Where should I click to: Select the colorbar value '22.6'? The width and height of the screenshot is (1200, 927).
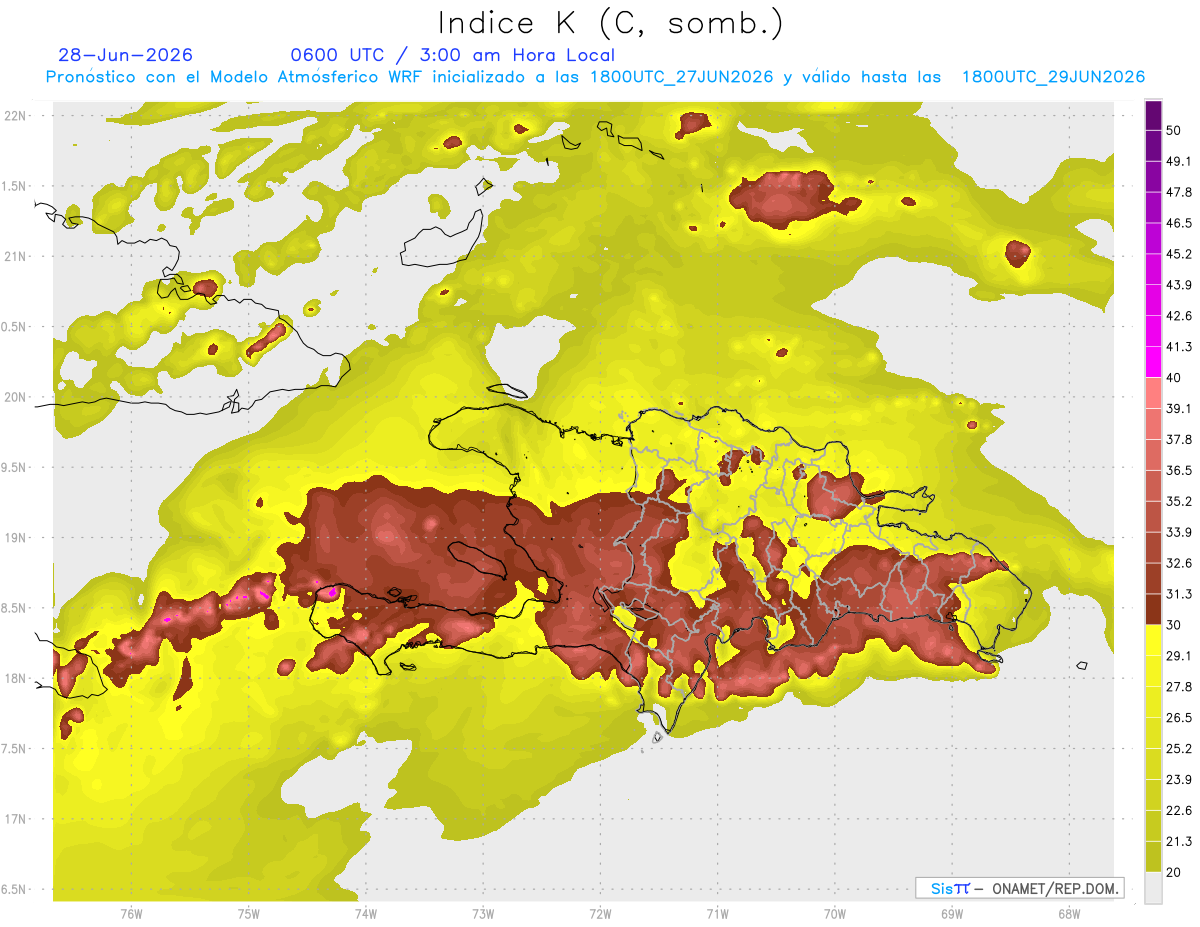pos(1179,810)
